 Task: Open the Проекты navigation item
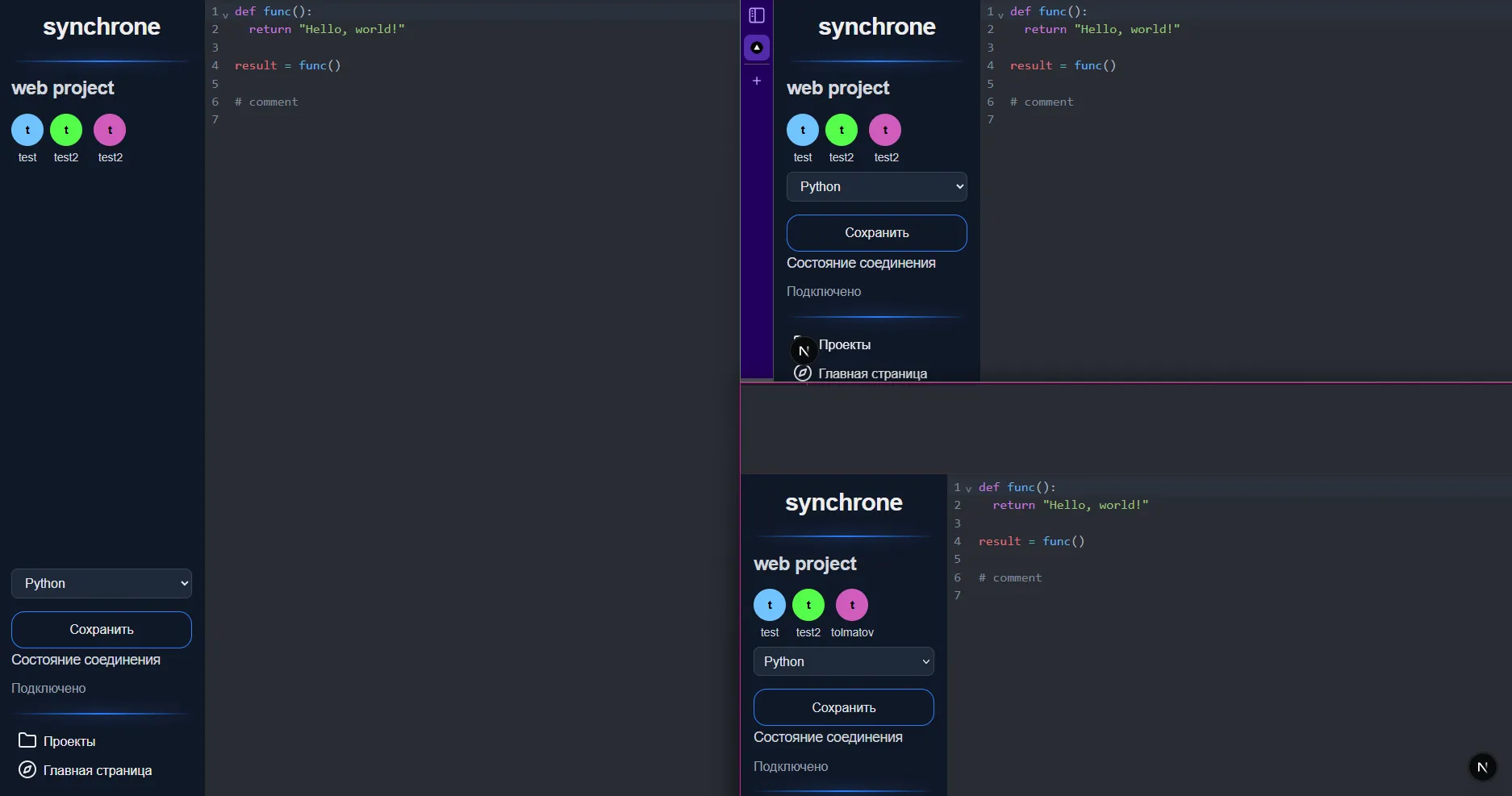pyautogui.click(x=69, y=740)
